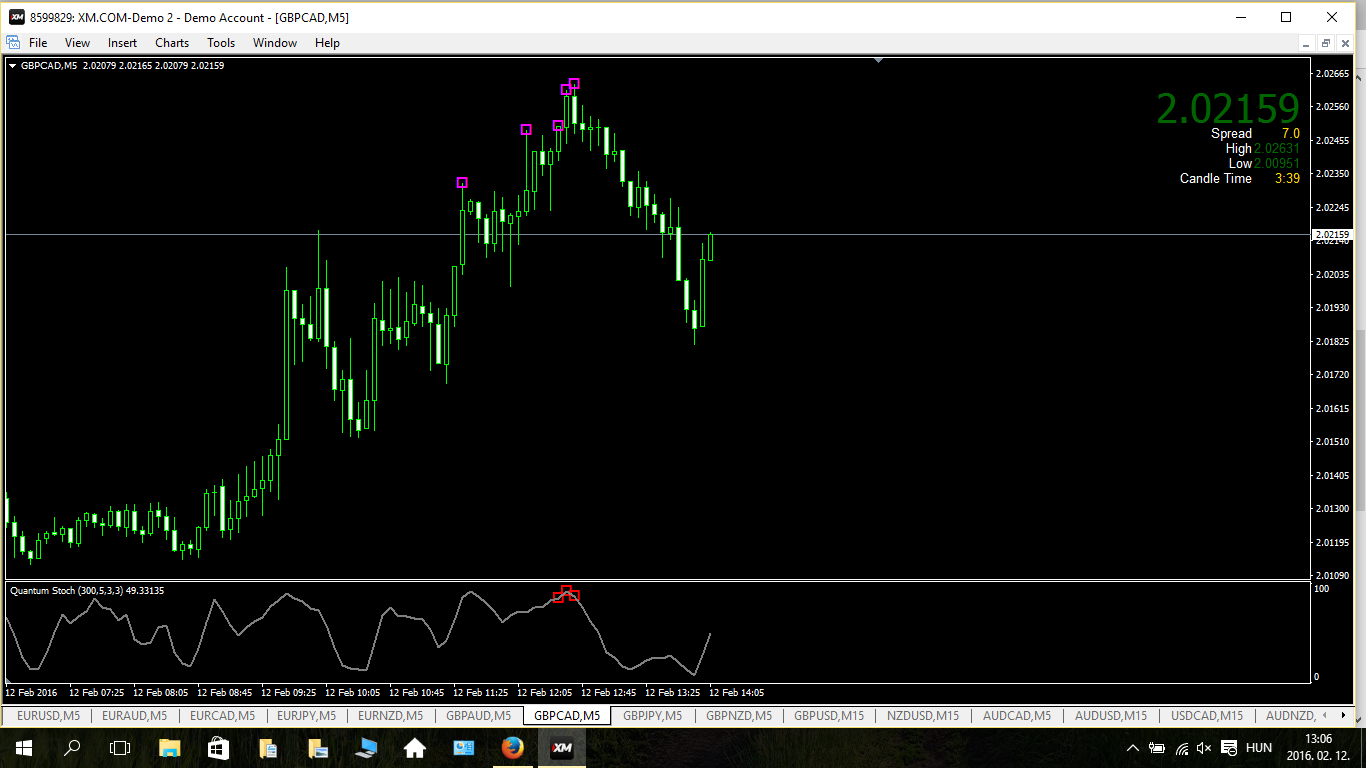Open the taskbar clock showing 13:06
Viewport: 1366px width, 768px height.
coord(1321,748)
